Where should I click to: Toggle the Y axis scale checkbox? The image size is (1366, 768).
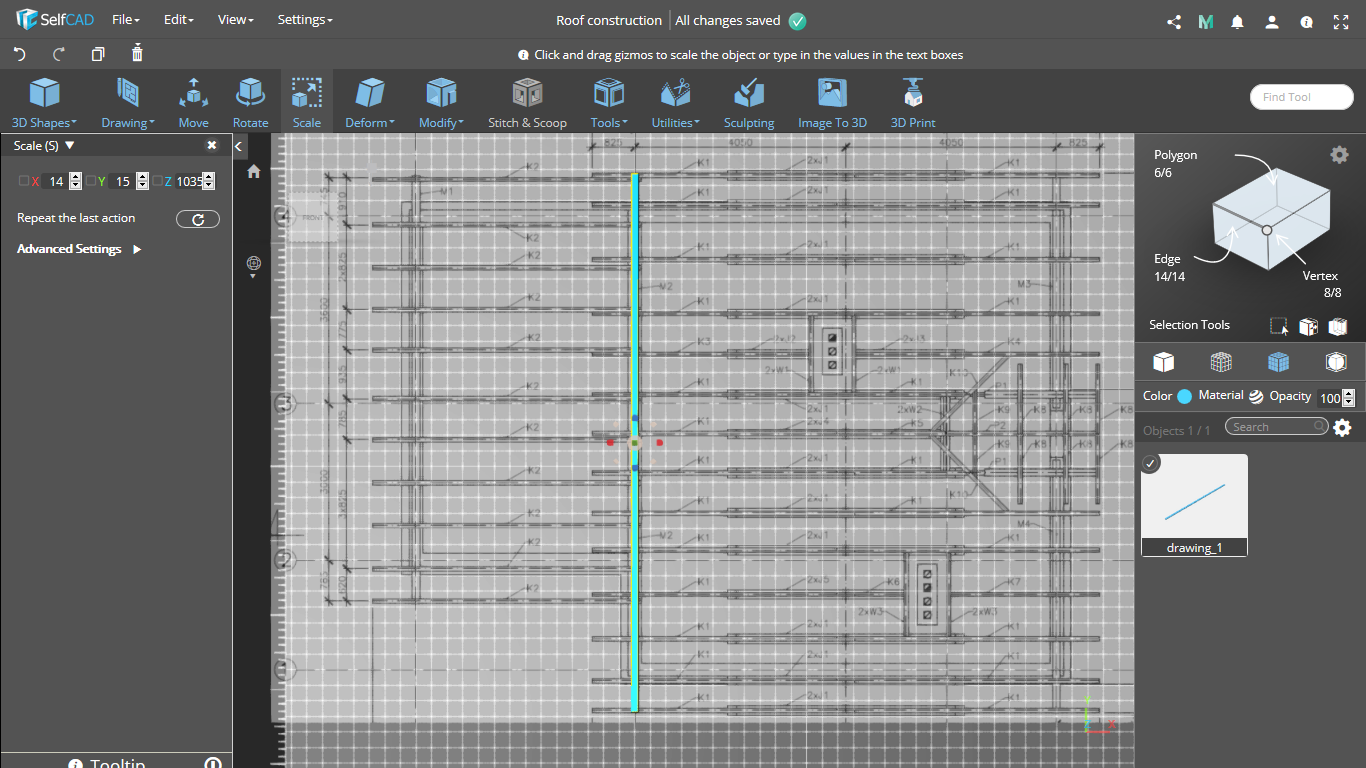point(90,181)
